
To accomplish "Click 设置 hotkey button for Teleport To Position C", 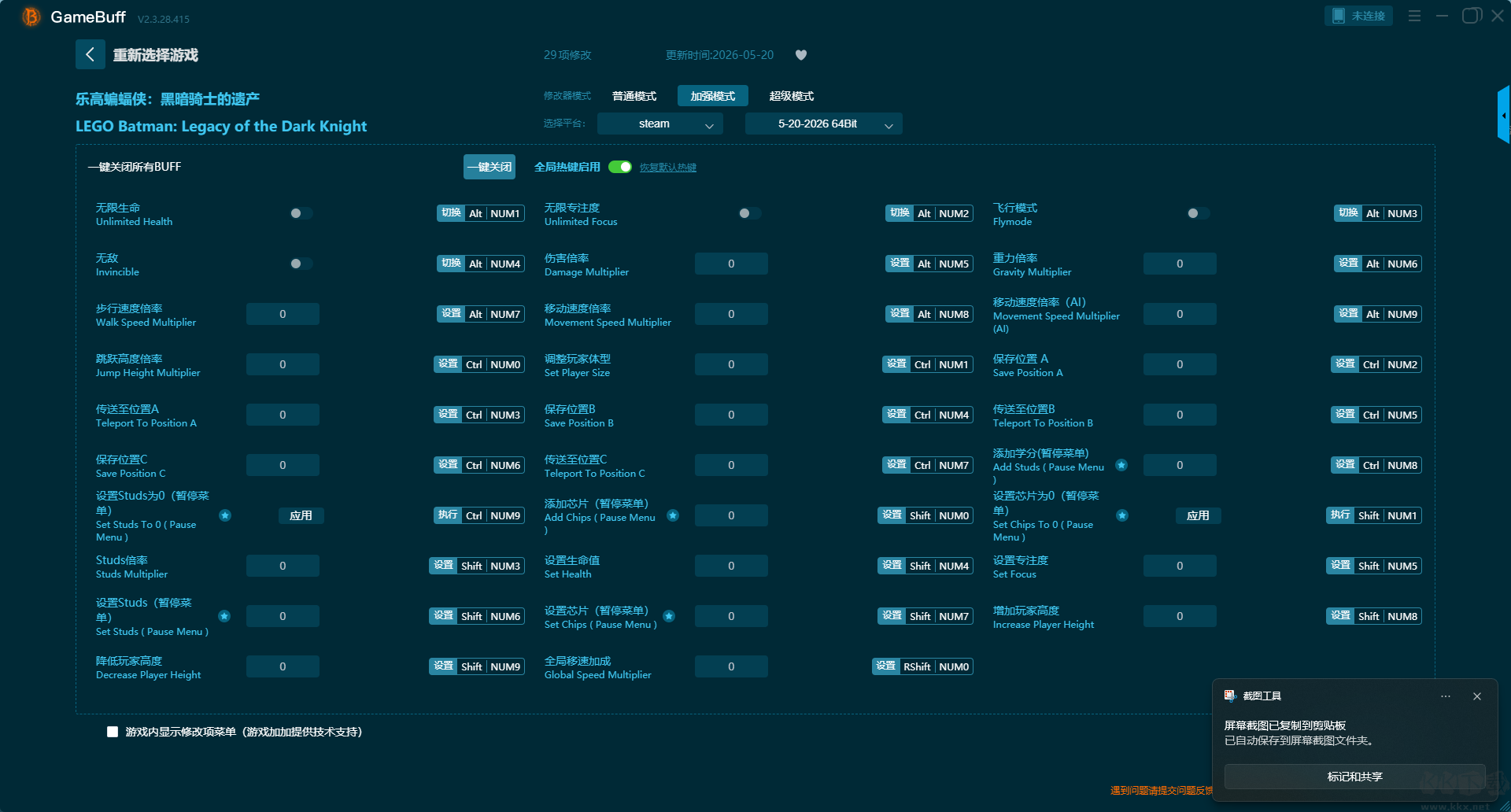I will 896,465.
